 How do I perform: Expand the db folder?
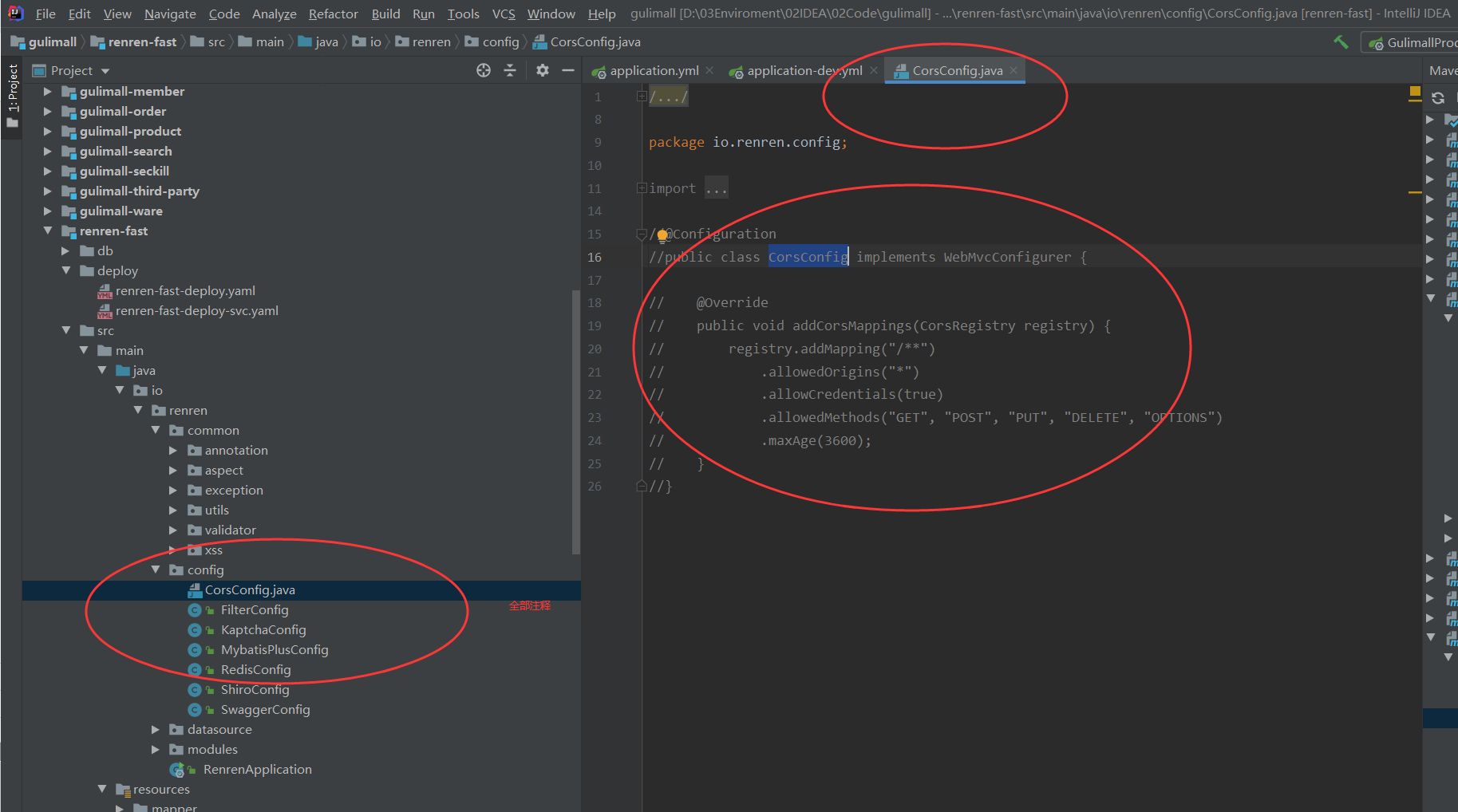pyautogui.click(x=66, y=251)
